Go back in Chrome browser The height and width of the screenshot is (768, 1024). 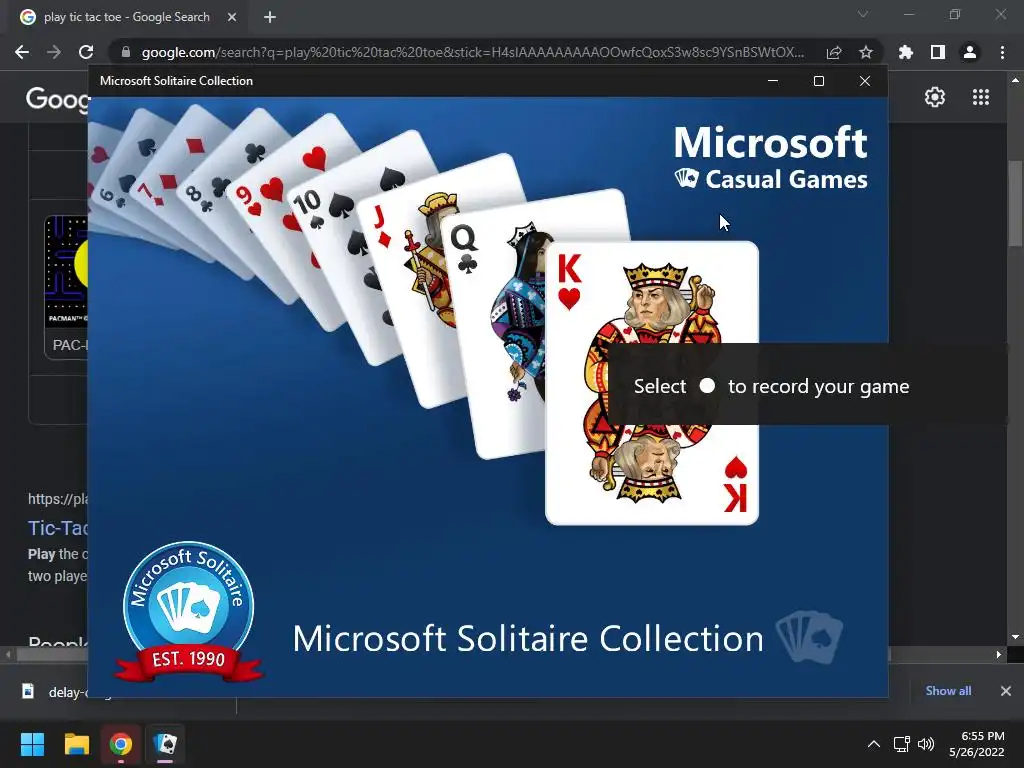tap(22, 52)
